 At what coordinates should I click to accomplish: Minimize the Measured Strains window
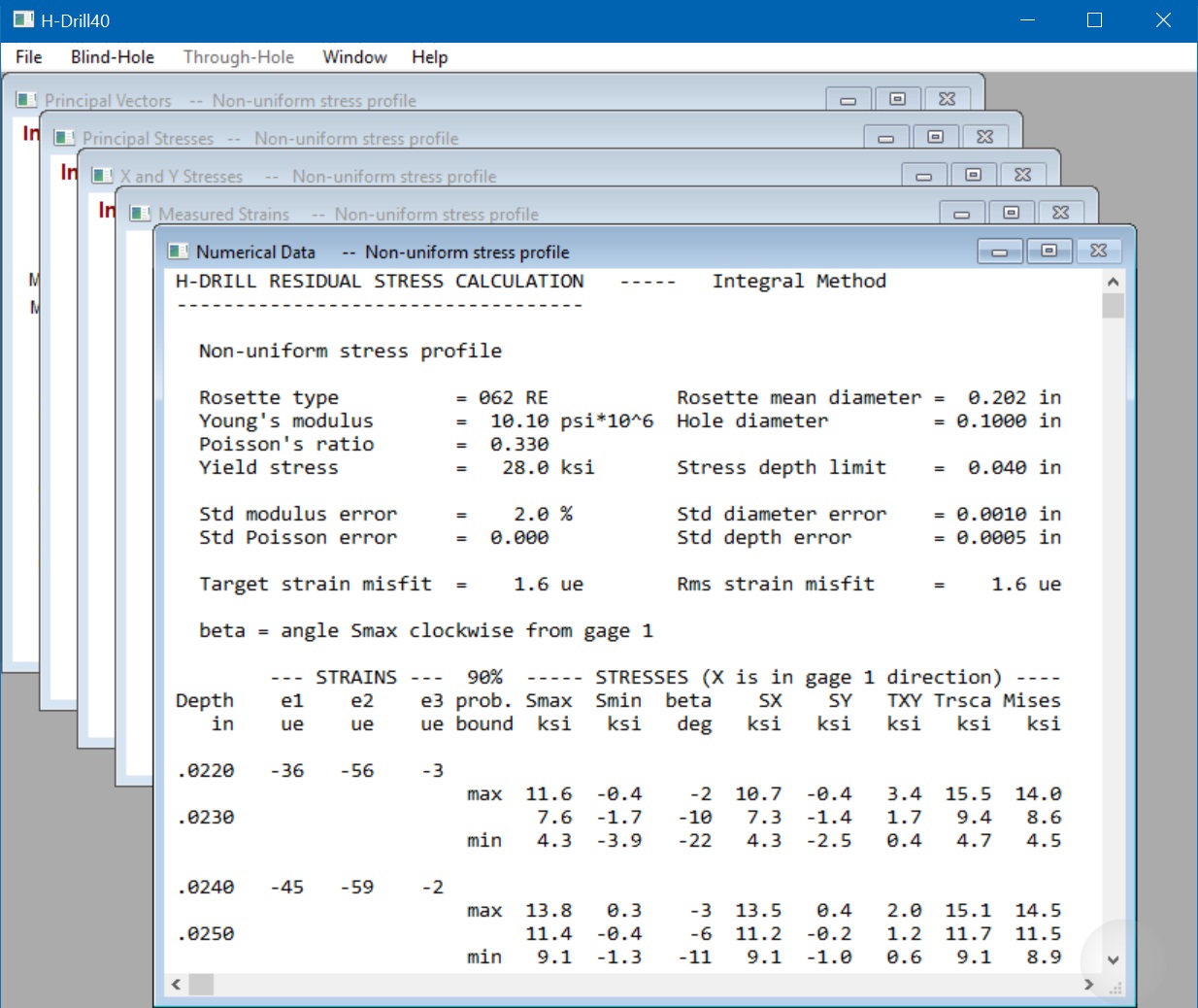961,214
